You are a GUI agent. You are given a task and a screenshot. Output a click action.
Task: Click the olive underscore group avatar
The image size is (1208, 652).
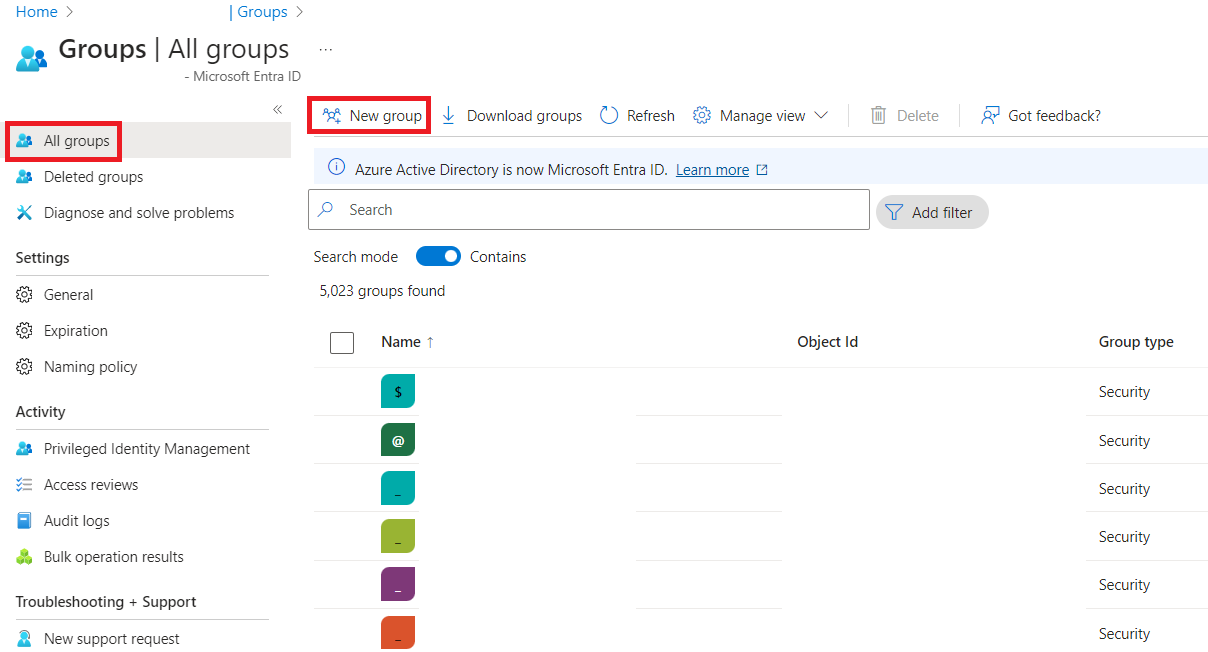[398, 536]
